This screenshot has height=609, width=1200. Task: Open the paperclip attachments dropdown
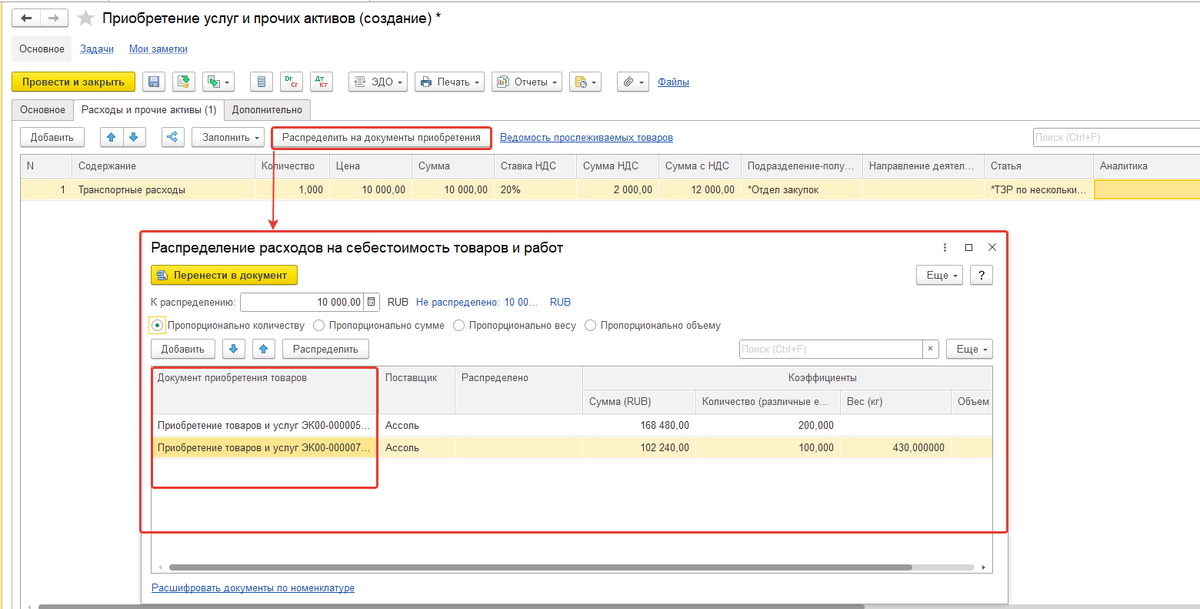point(633,82)
